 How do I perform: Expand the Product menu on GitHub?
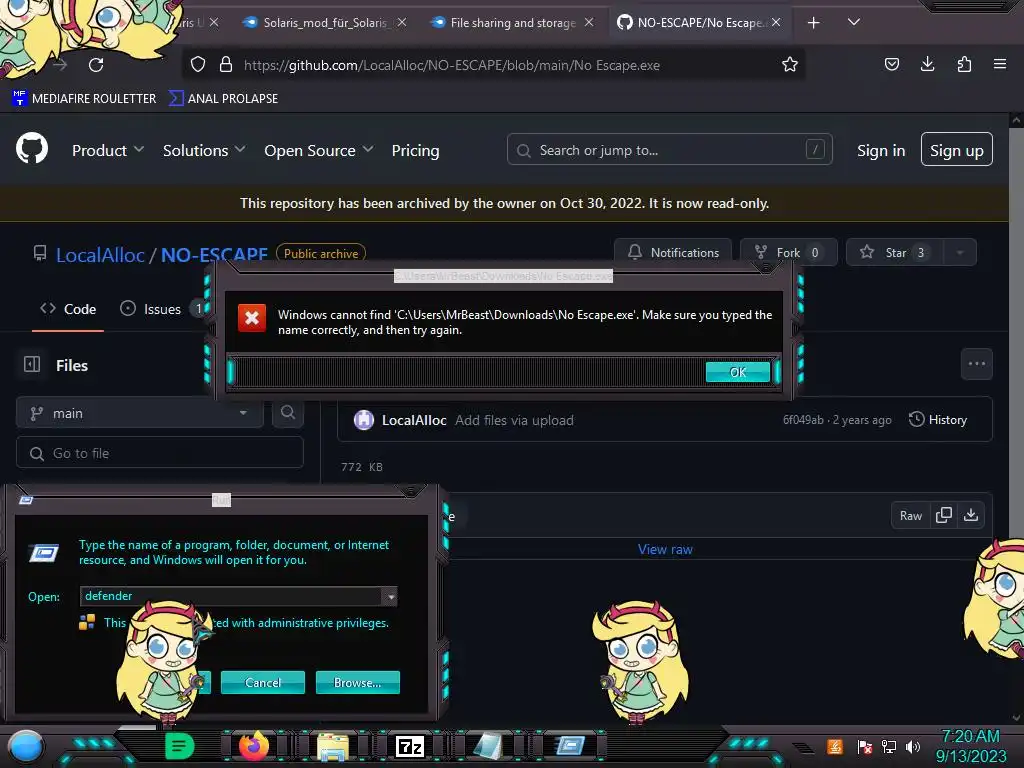[x=108, y=150]
